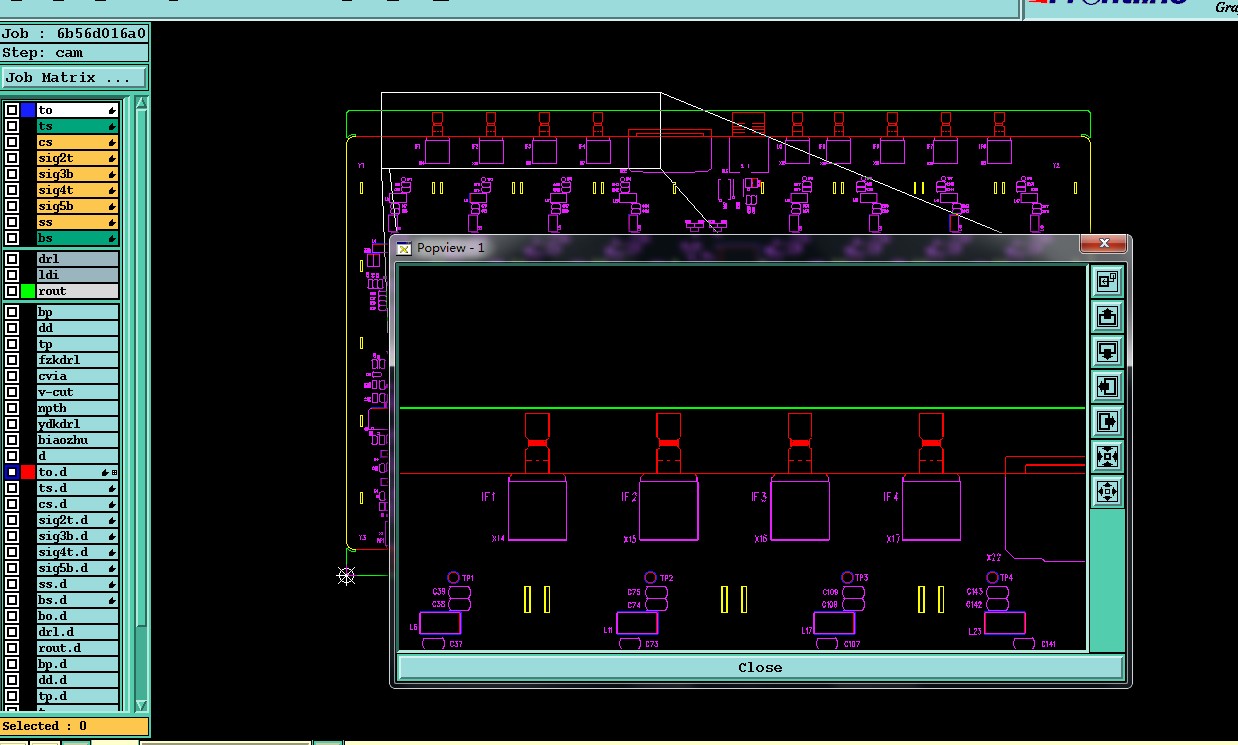
Task: Toggle display checkbox for layer 'to'
Action: tap(12, 110)
